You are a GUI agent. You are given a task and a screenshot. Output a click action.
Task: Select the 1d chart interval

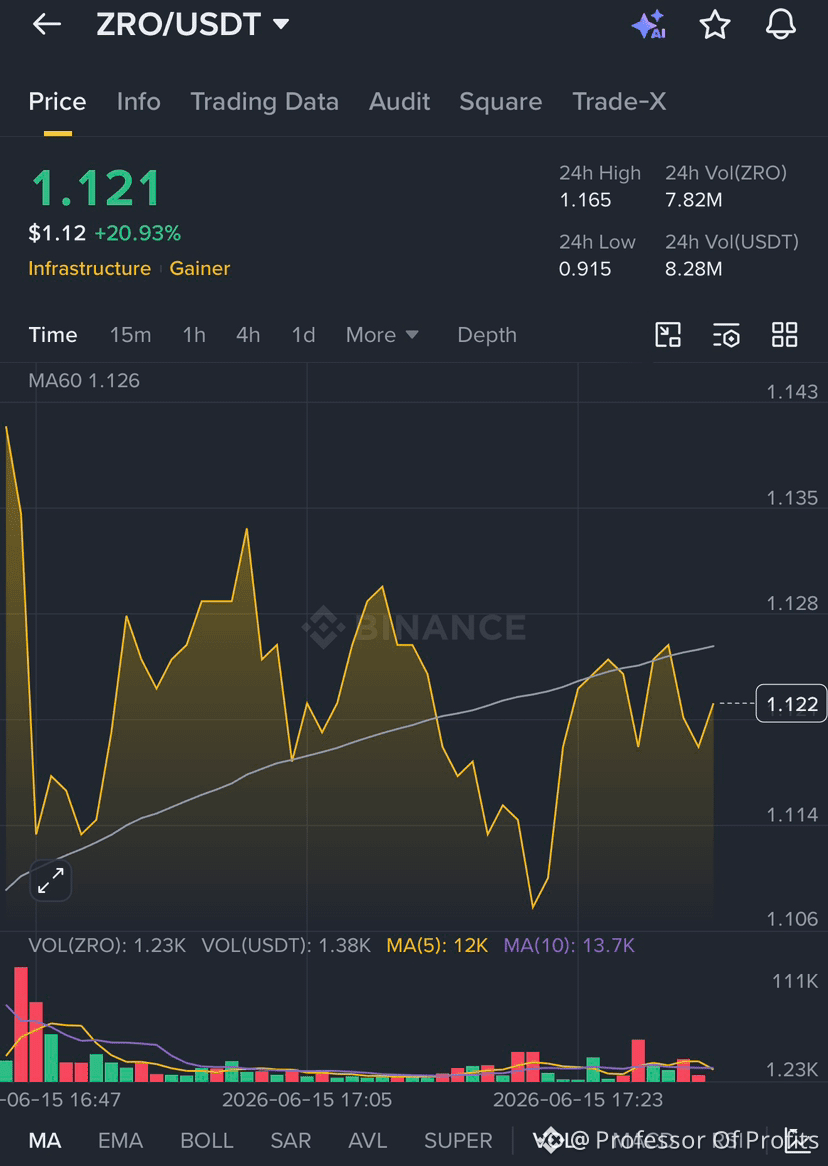pos(304,335)
